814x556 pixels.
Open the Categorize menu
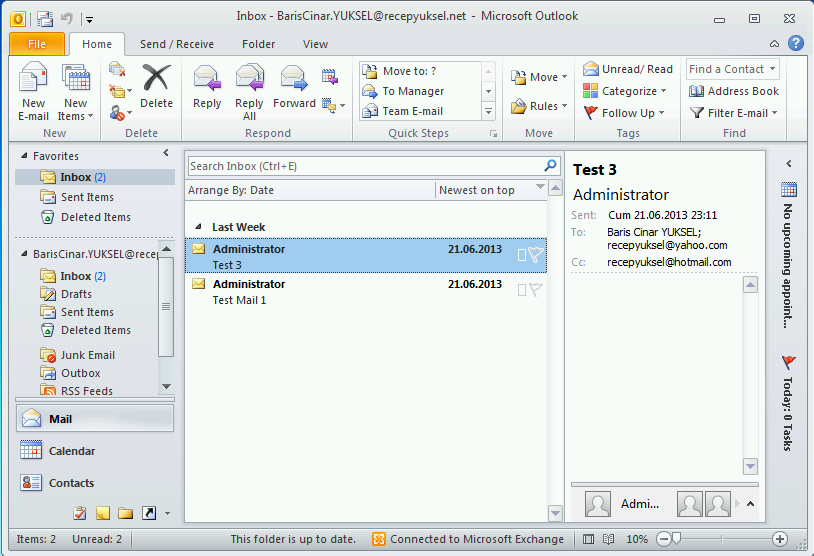[625, 91]
